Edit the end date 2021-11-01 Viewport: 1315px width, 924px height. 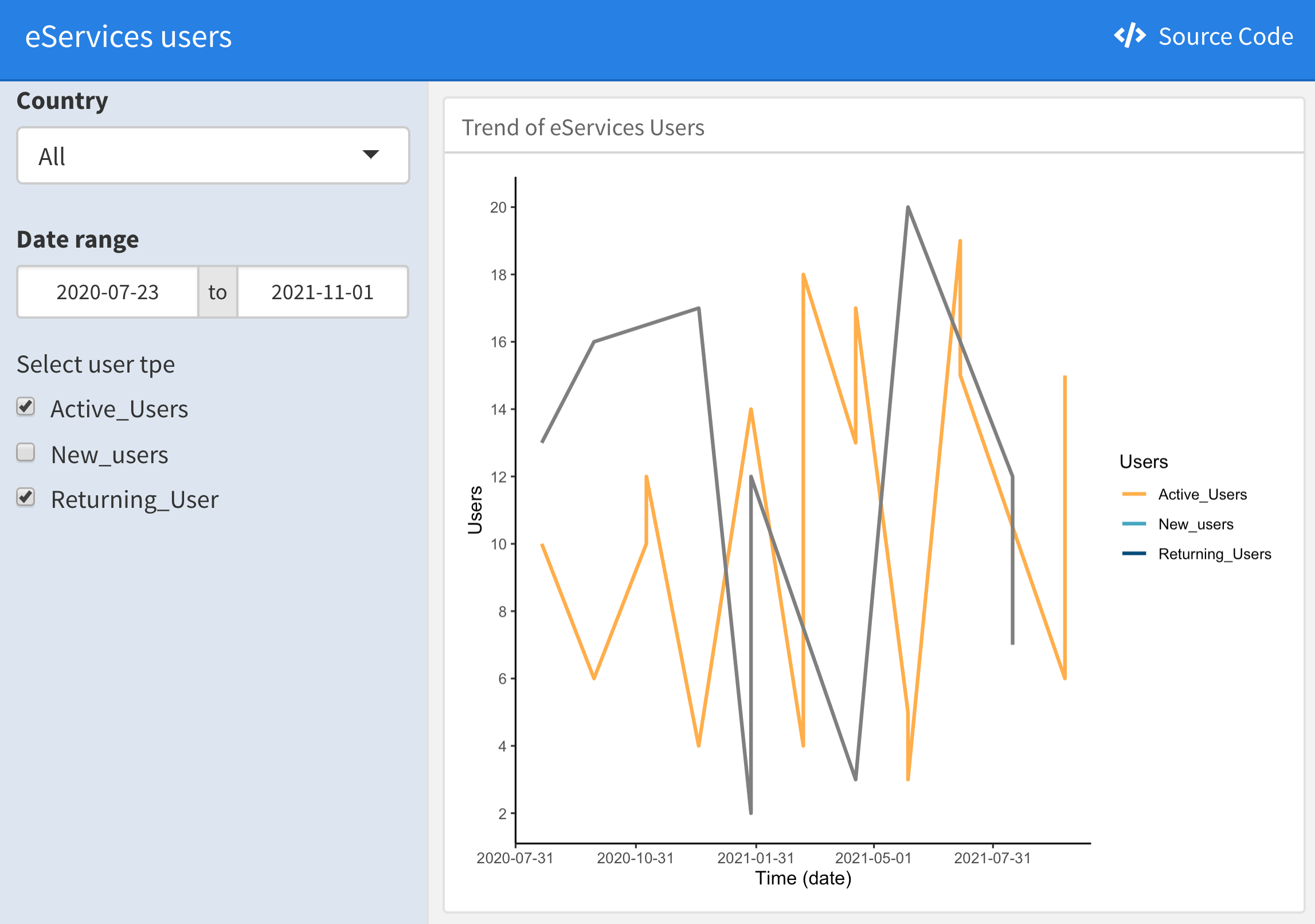click(323, 292)
